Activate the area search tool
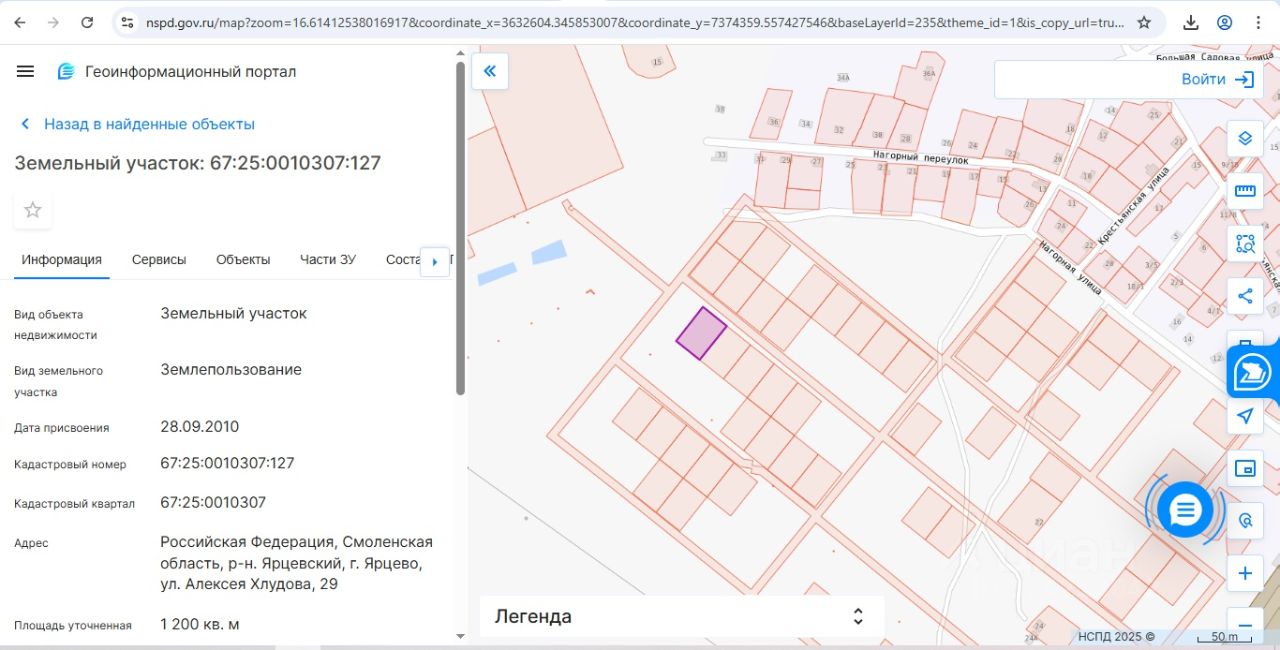 pos(1245,243)
